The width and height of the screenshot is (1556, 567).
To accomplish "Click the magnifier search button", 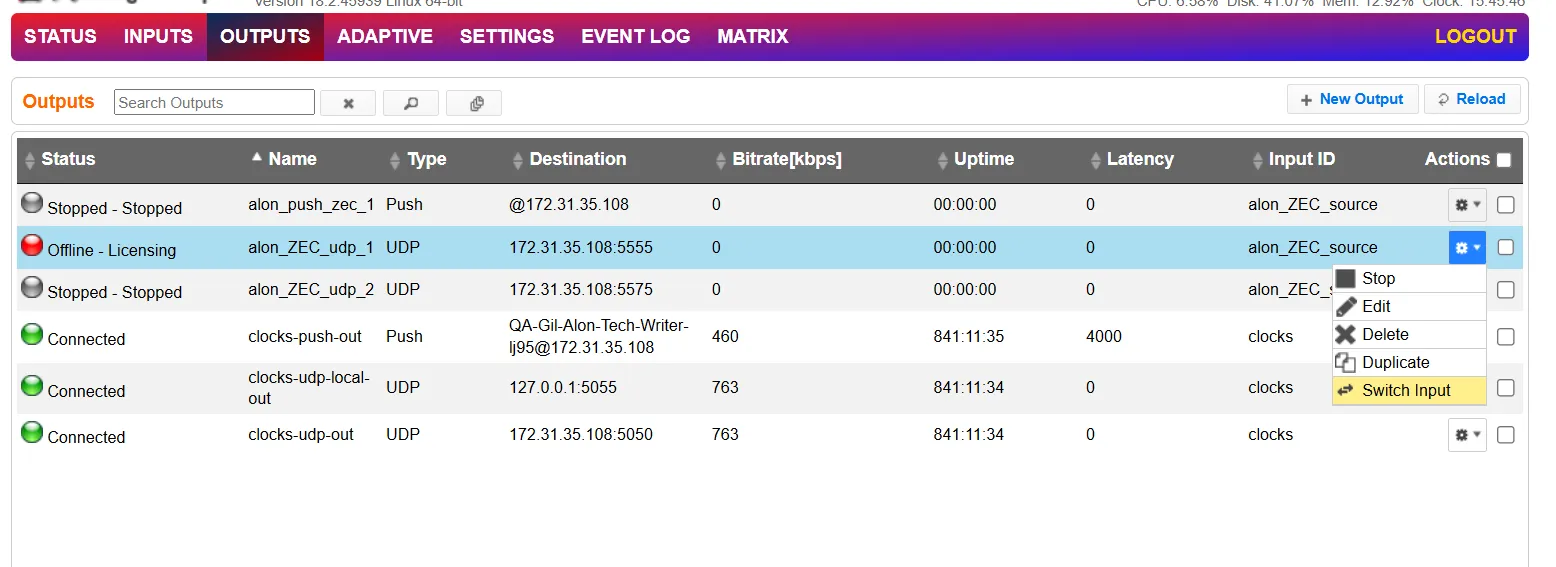I will 411,103.
